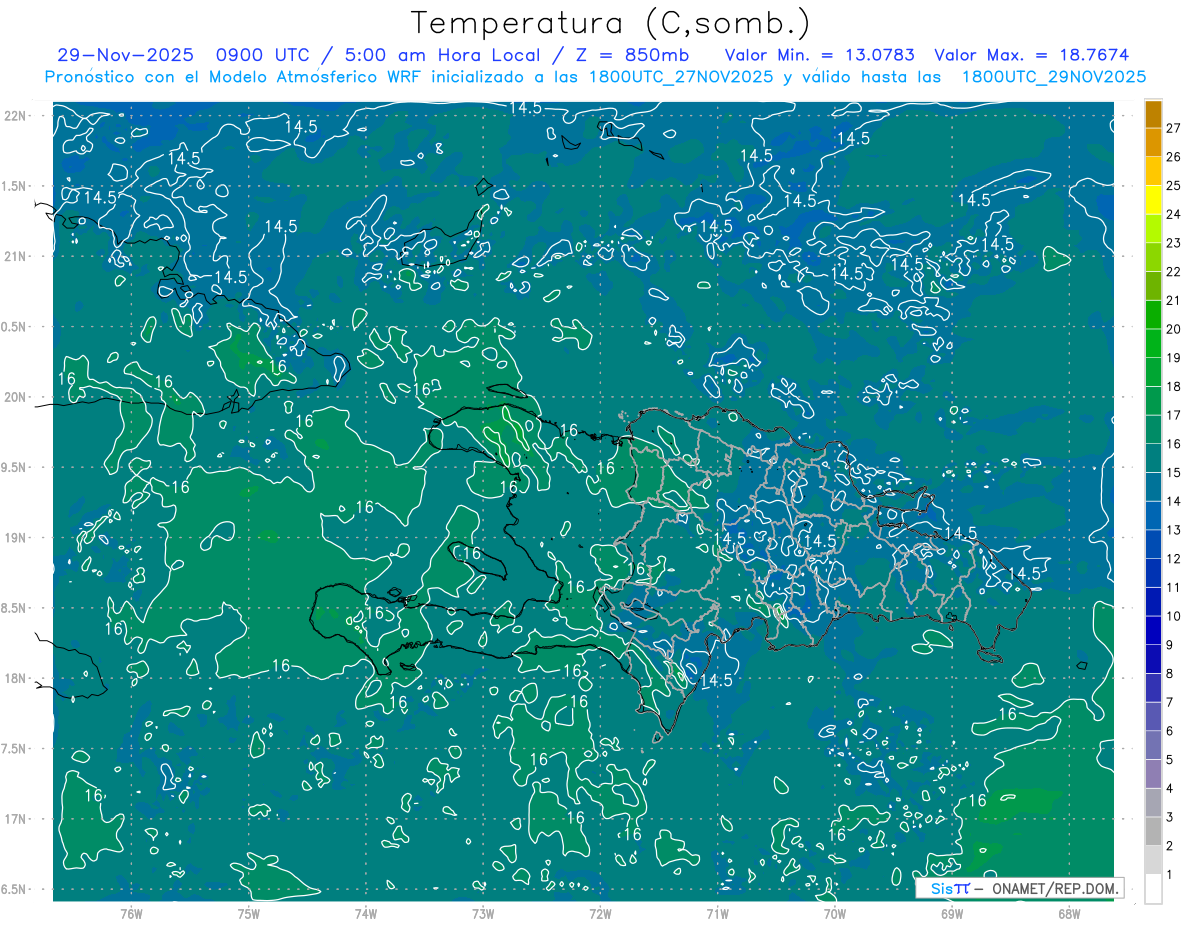Viewport: 1200px width, 927px height.
Task: Select the date '29-Nov-2025' in the header
Action: tap(127, 56)
